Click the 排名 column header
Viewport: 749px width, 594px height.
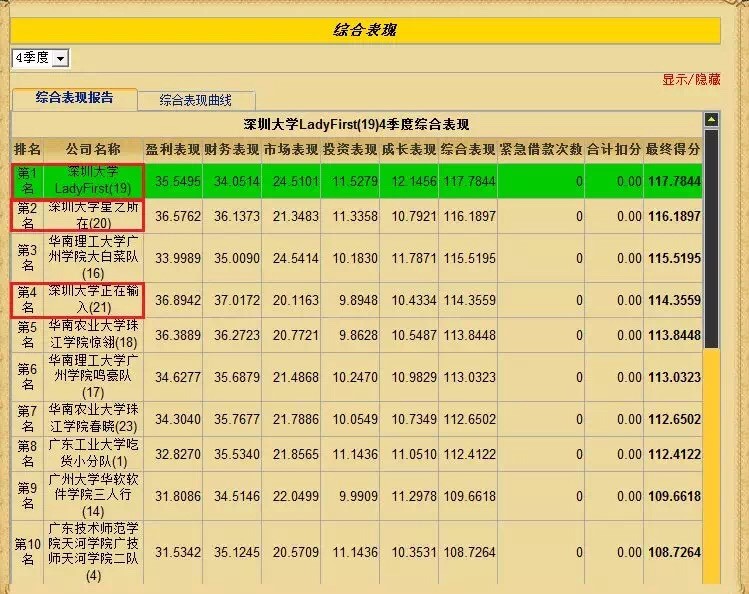pos(27,149)
